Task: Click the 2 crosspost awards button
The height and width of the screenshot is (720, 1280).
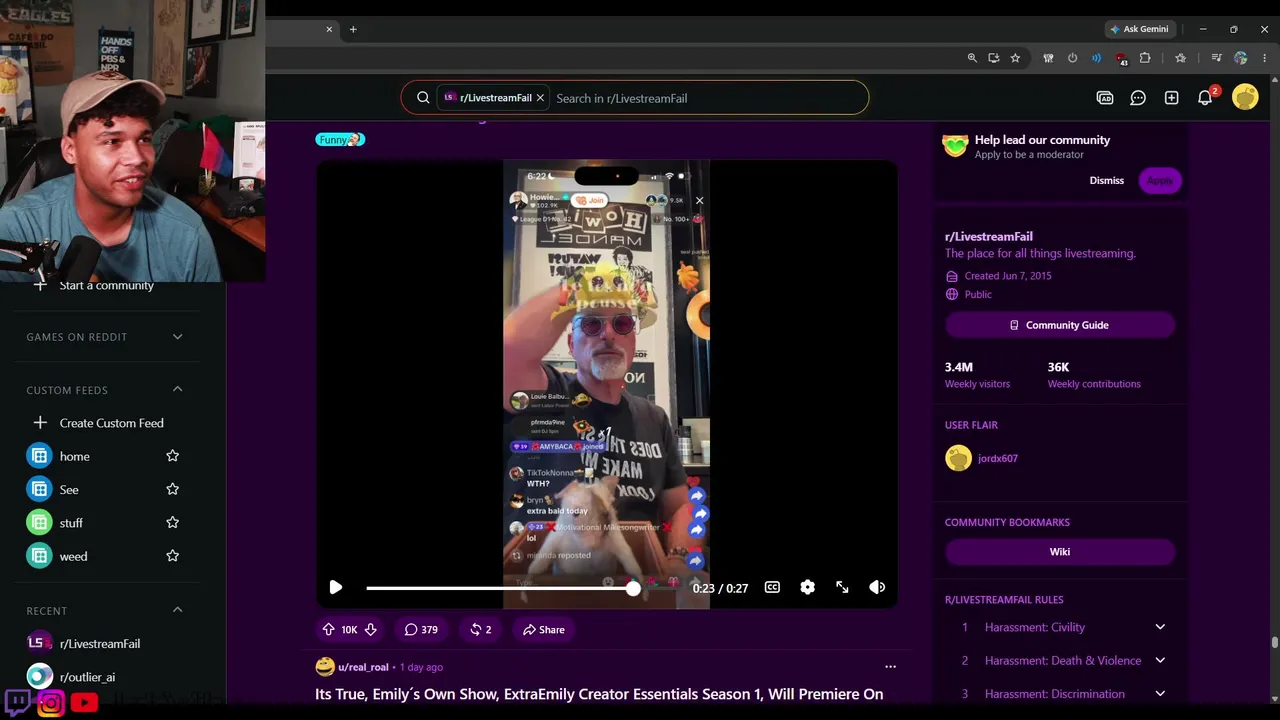Action: click(481, 630)
